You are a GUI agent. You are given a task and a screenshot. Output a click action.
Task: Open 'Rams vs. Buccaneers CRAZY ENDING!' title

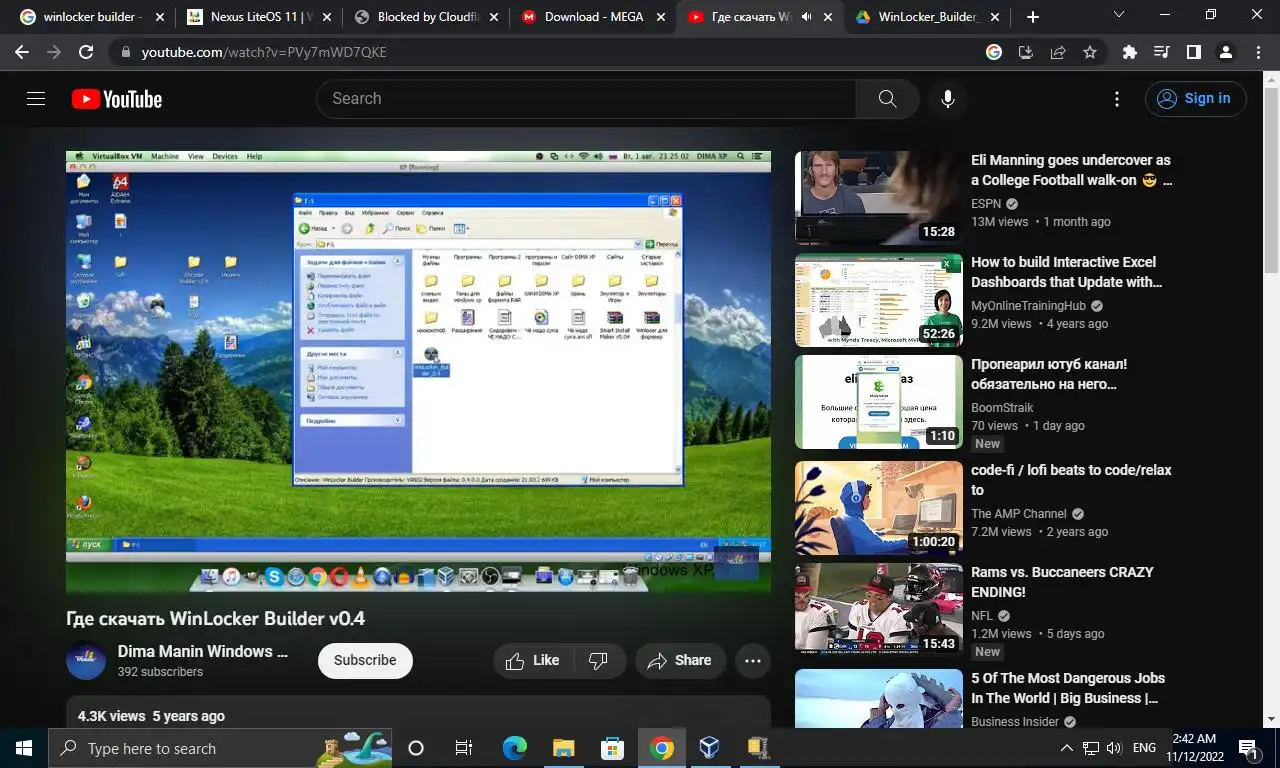[x=1062, y=582]
